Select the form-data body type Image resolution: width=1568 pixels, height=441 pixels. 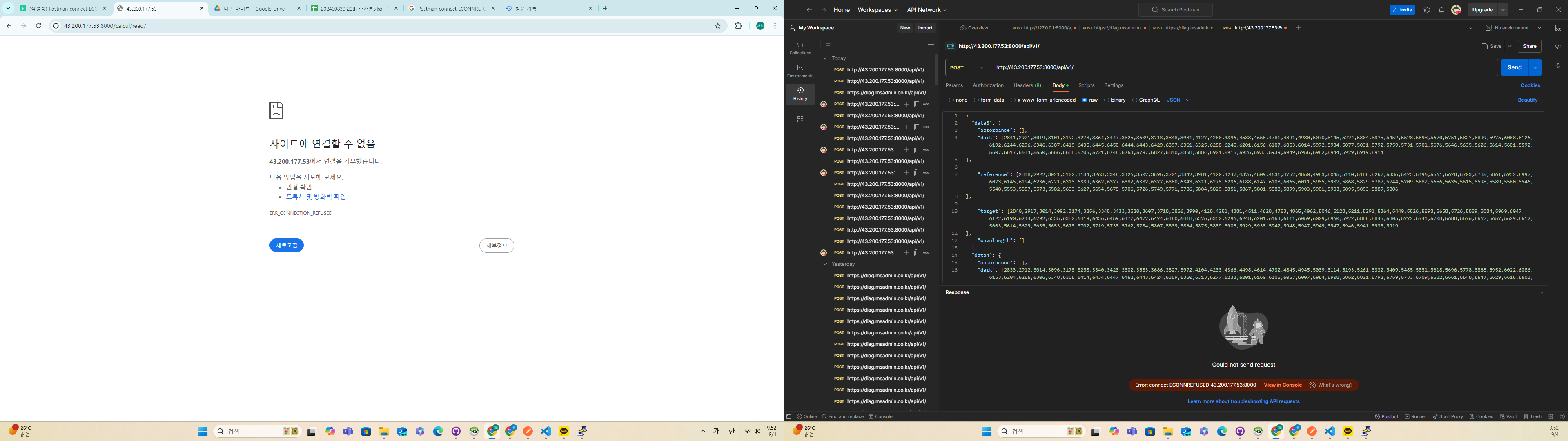(x=989, y=100)
